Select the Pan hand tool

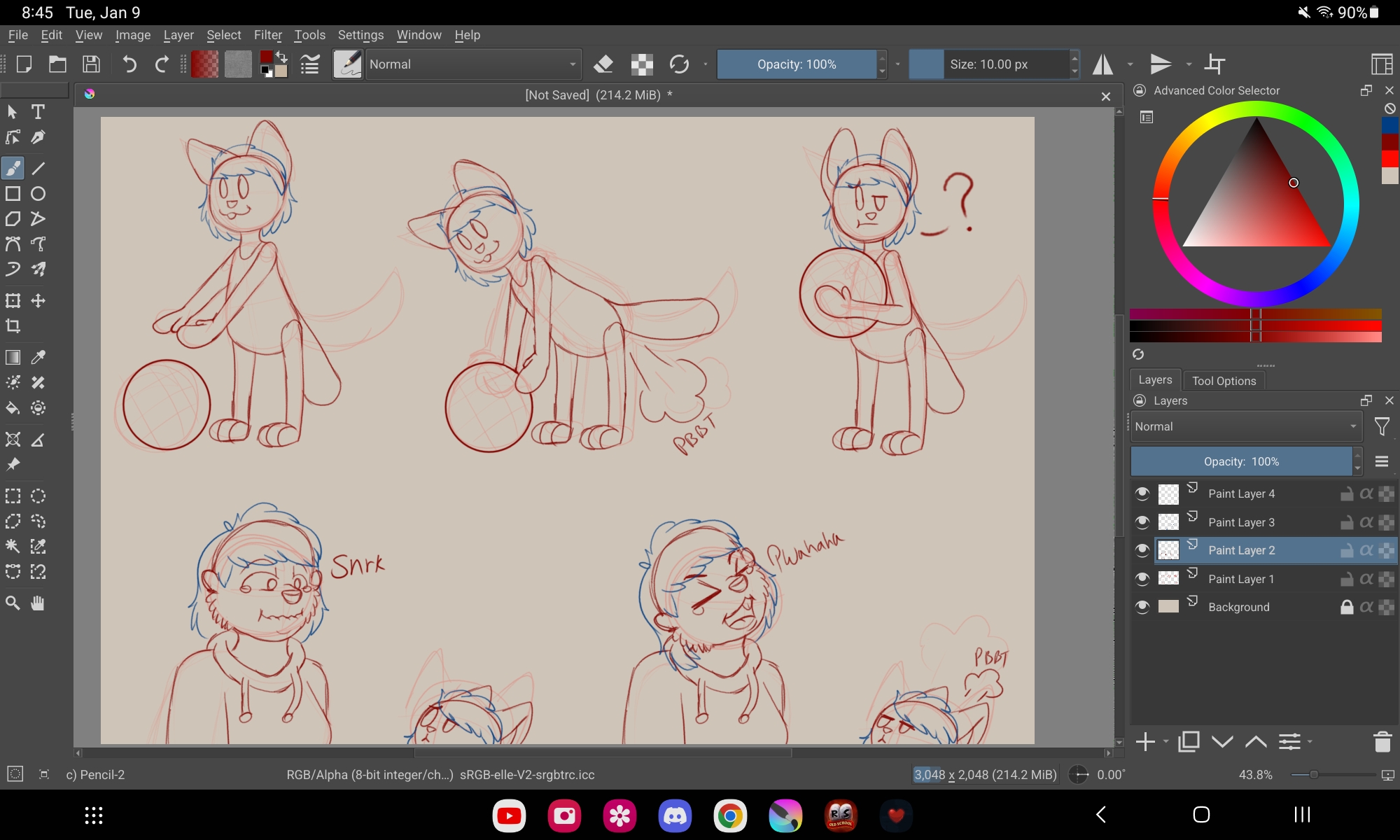coord(38,603)
